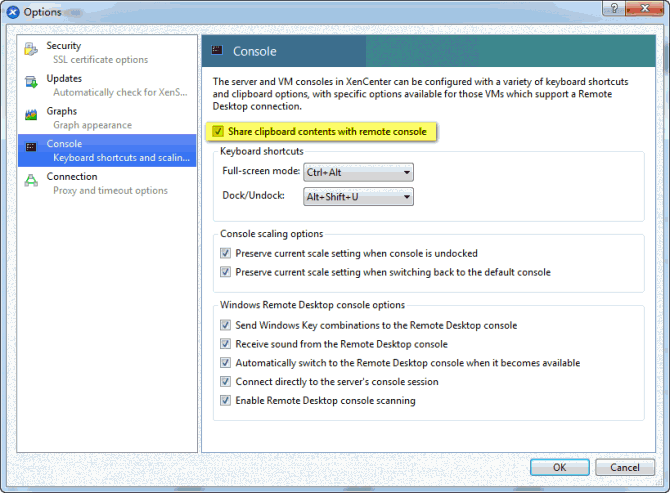Open Connection proxy and timeout options
The width and height of the screenshot is (670, 493).
107,183
